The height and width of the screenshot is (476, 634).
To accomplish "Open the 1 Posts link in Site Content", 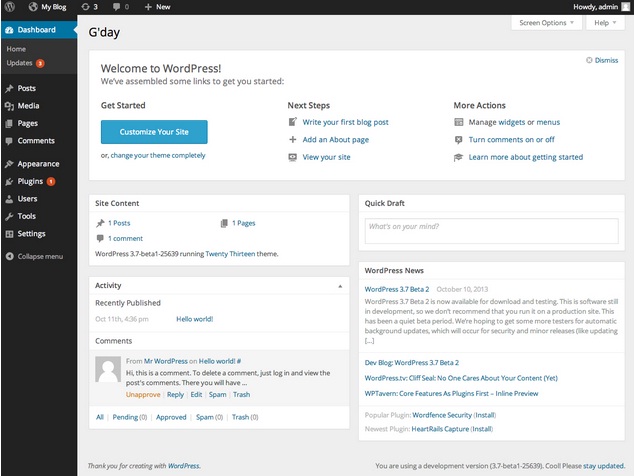I will click(119, 223).
